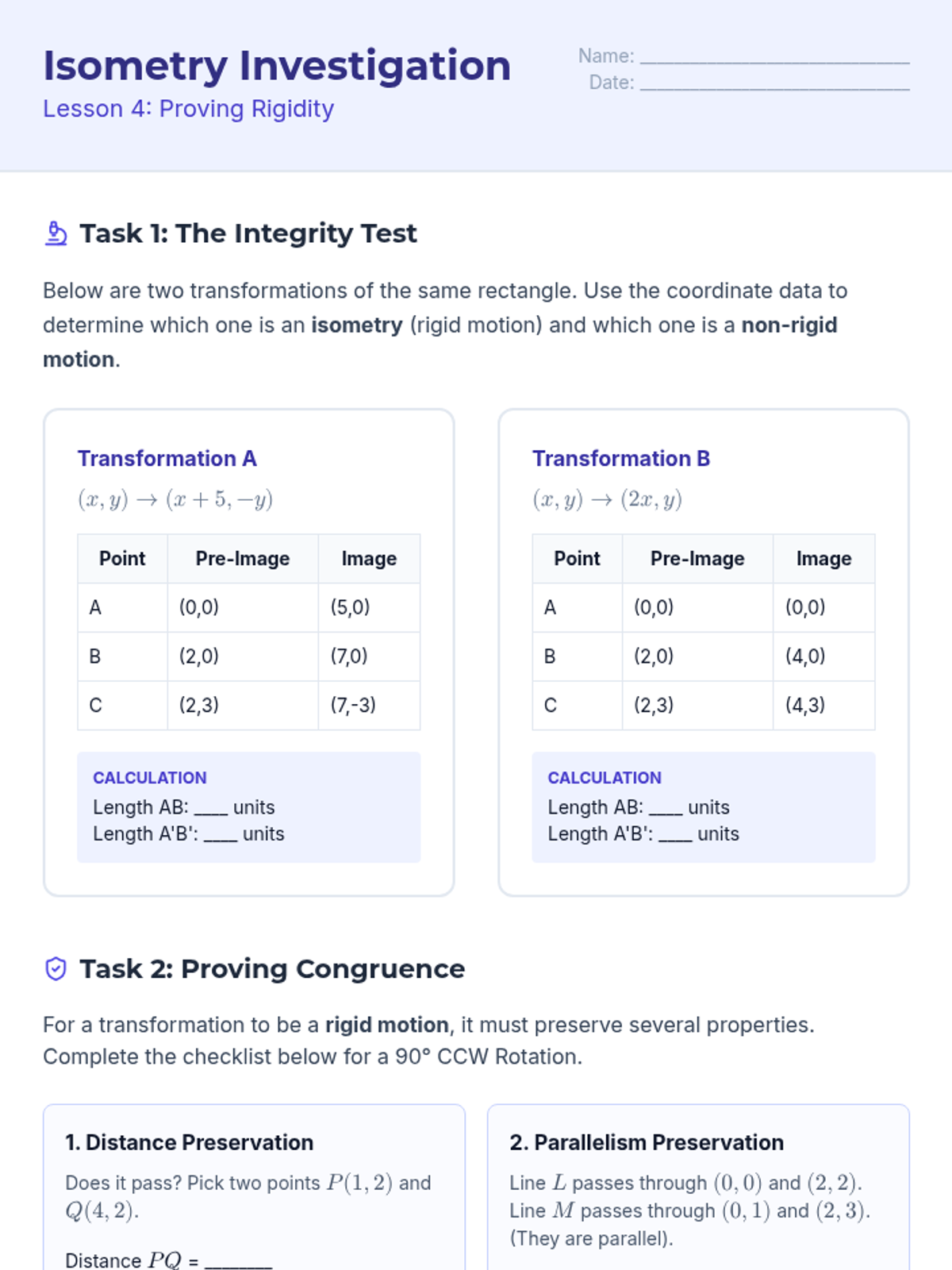Click the 2. Parallelism Preservation heading
This screenshot has width=952, height=1270.
click(x=647, y=1142)
